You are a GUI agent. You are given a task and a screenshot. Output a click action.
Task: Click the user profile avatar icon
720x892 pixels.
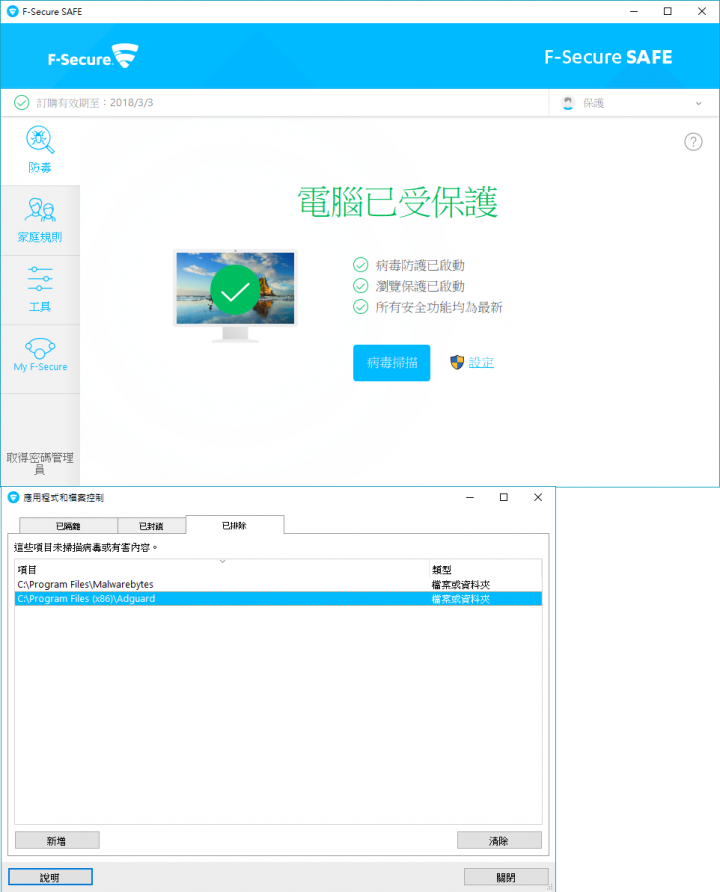[x=568, y=103]
